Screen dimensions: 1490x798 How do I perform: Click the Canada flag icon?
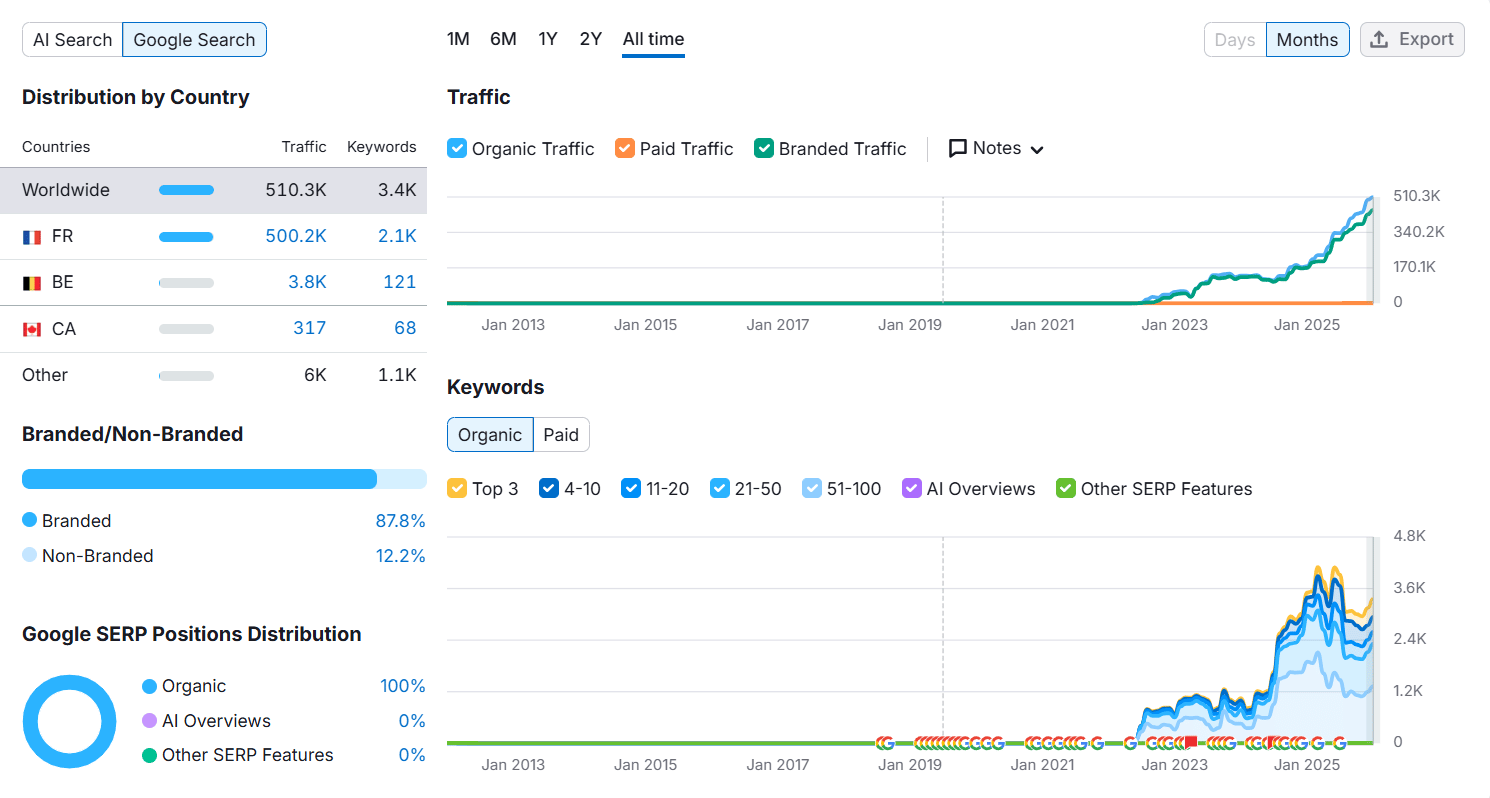click(x=32, y=329)
